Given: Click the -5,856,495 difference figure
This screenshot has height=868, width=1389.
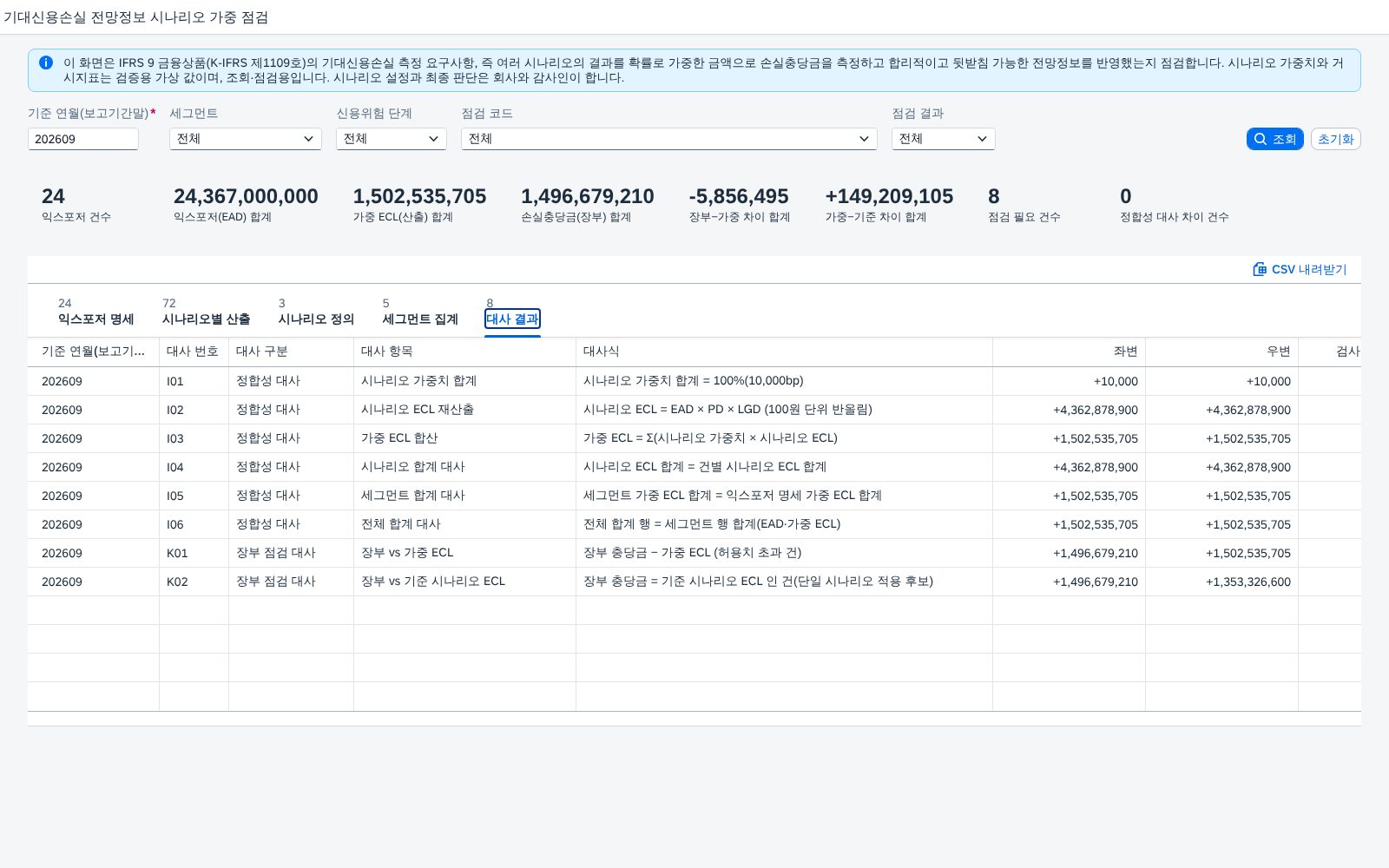Looking at the screenshot, I should (x=739, y=196).
